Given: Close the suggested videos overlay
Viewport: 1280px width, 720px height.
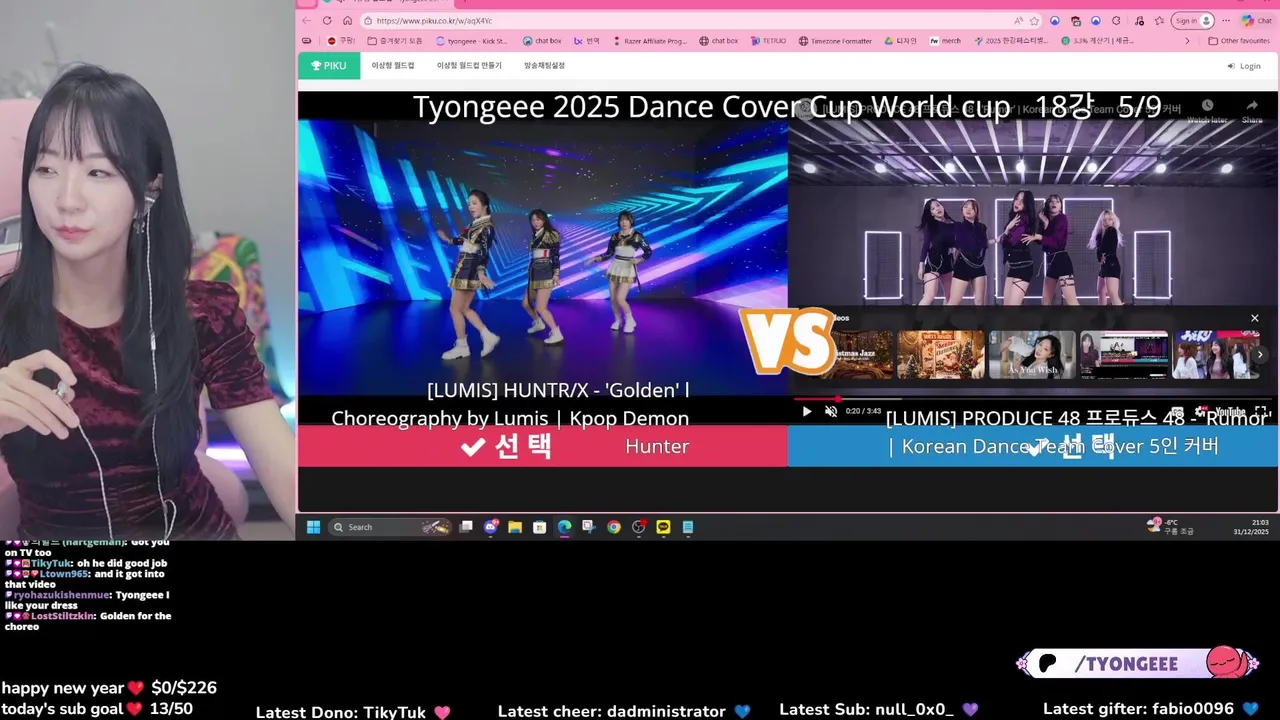Looking at the screenshot, I should (1255, 318).
